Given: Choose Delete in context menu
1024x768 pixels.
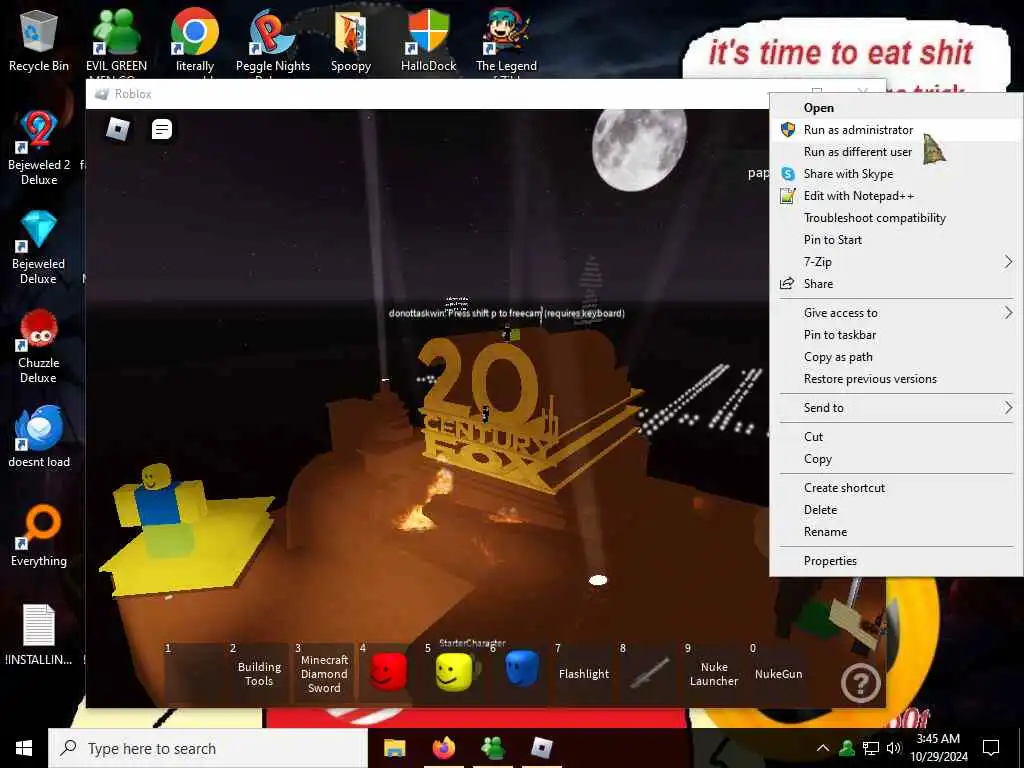Looking at the screenshot, I should coord(896,510).
